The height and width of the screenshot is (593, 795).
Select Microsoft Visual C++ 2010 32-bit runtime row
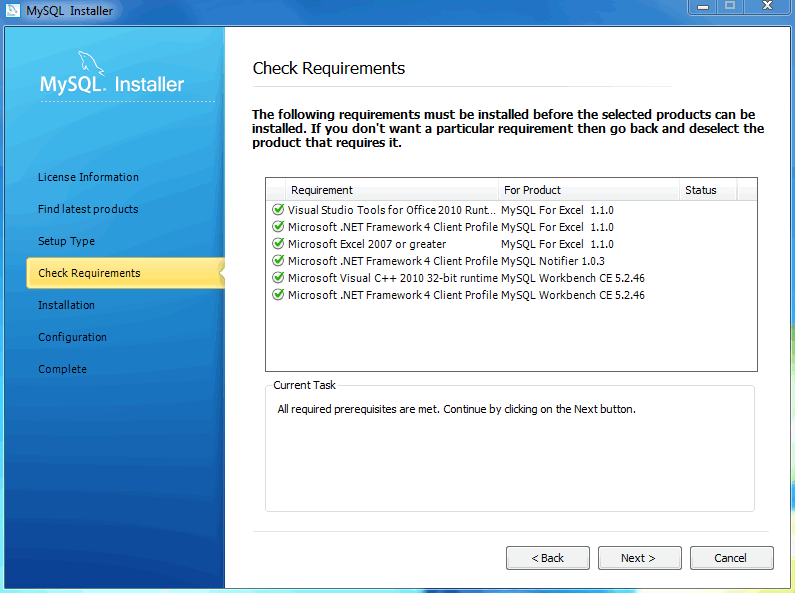pos(511,278)
